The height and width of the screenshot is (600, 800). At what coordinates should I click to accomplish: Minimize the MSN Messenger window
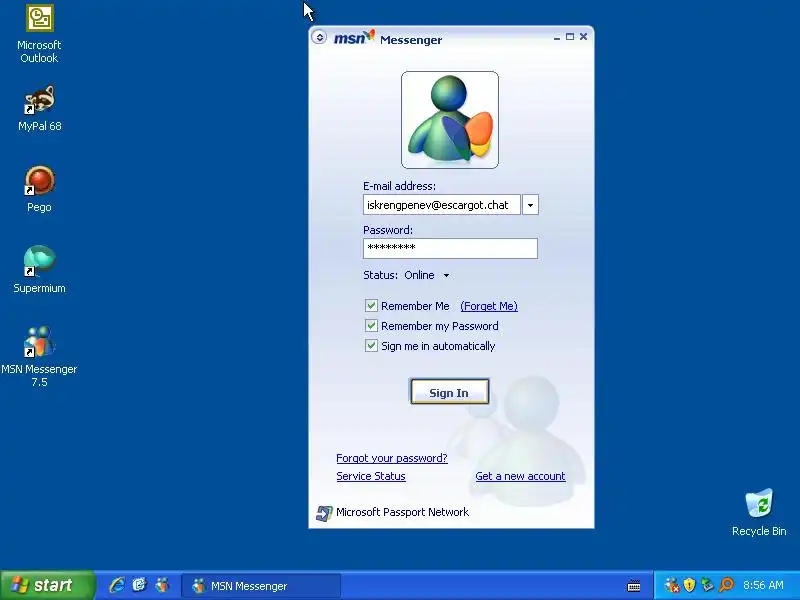(557, 37)
